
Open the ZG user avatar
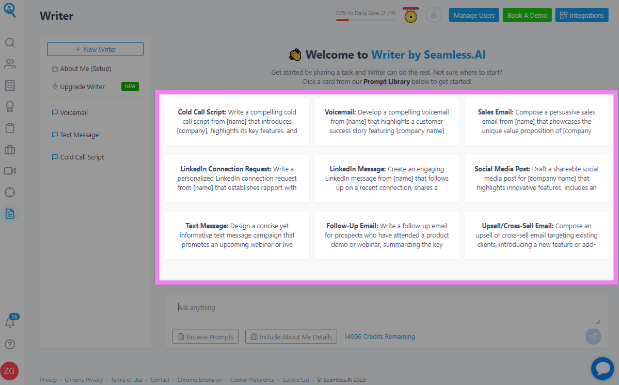pos(9,371)
